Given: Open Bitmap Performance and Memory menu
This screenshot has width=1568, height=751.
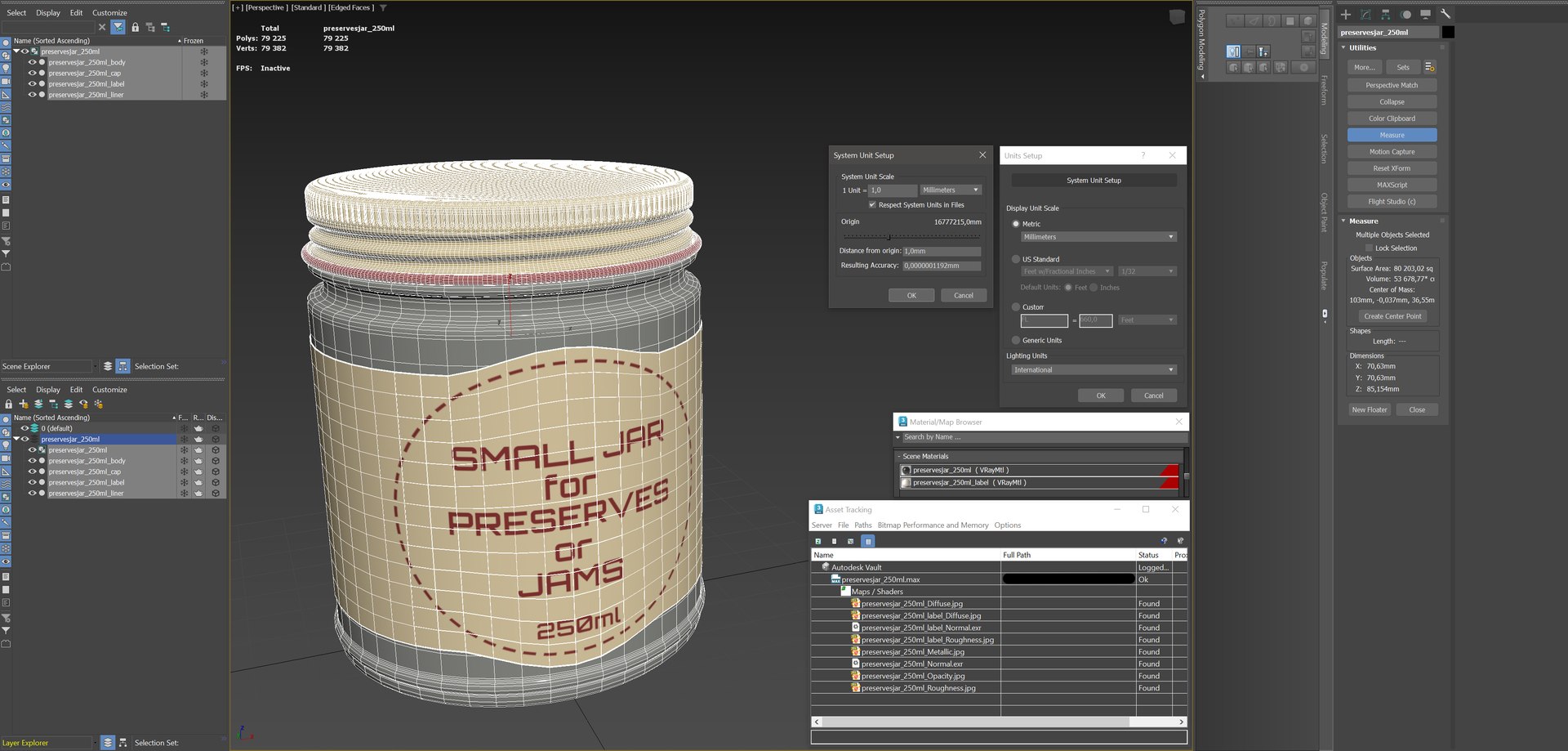Looking at the screenshot, I should click(x=933, y=525).
